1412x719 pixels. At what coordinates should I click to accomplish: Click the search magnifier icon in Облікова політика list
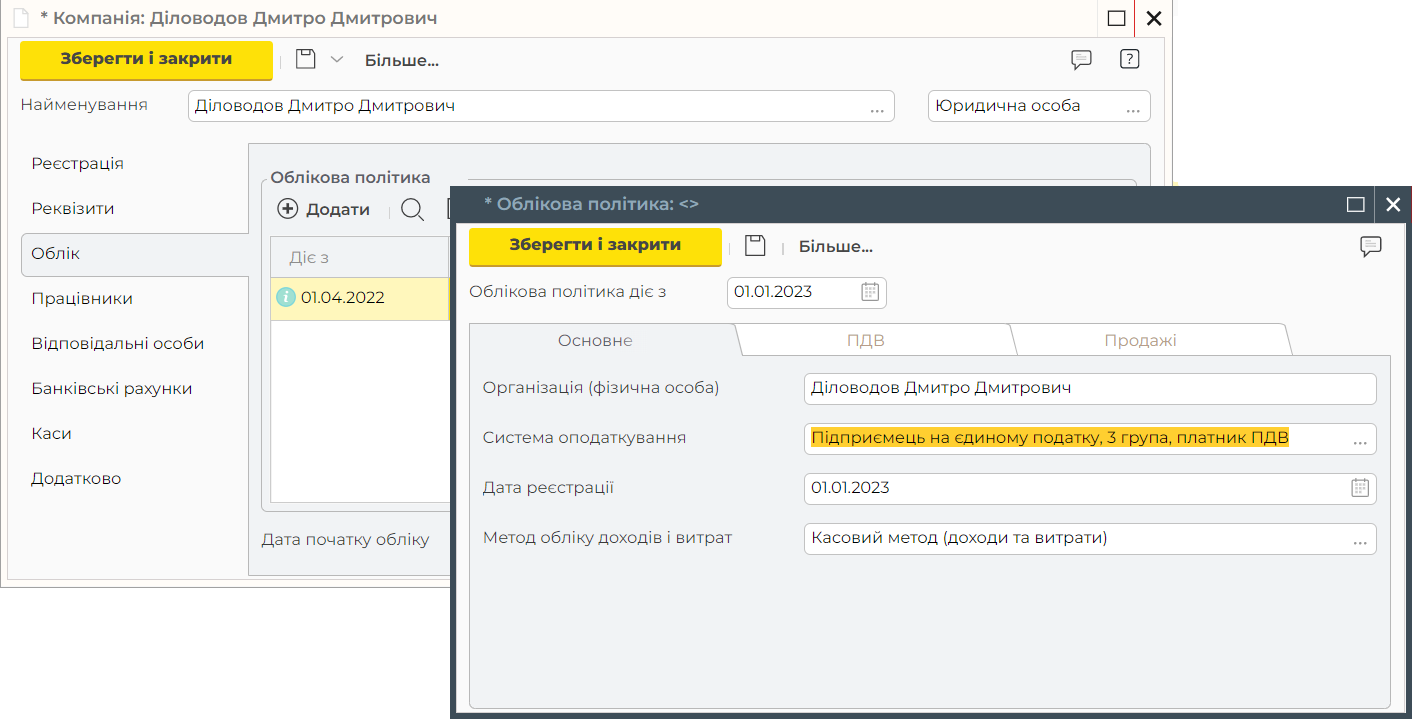pos(412,209)
